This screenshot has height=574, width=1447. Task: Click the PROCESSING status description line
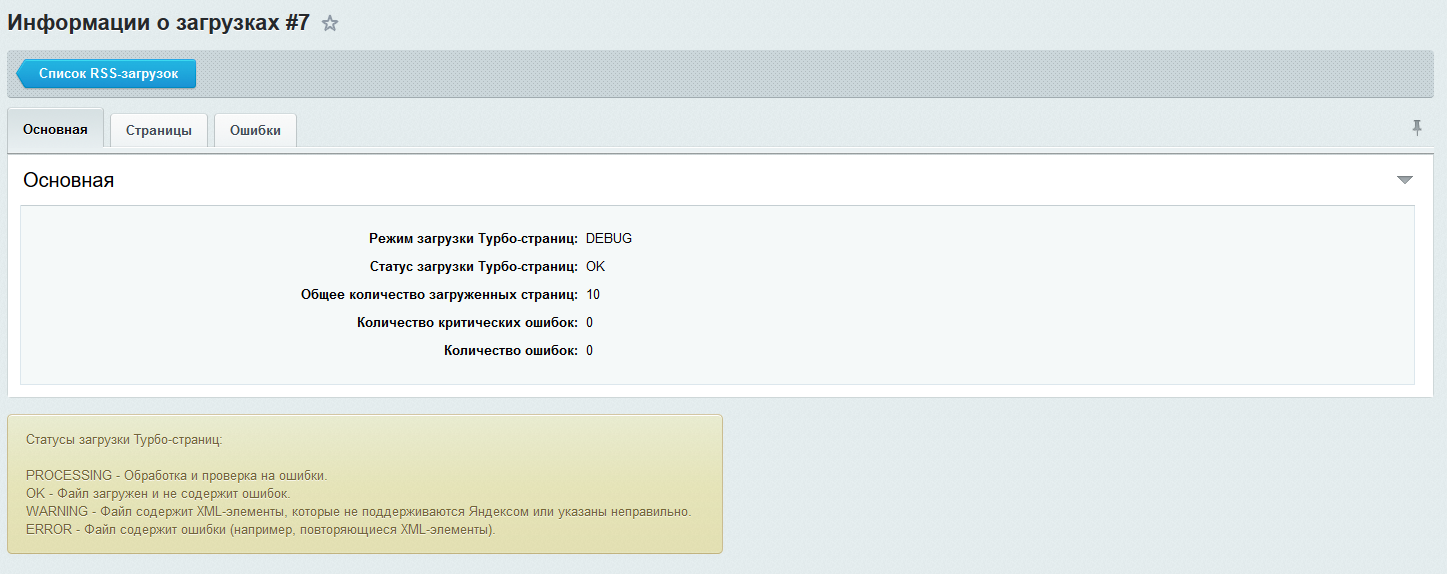pos(176,475)
